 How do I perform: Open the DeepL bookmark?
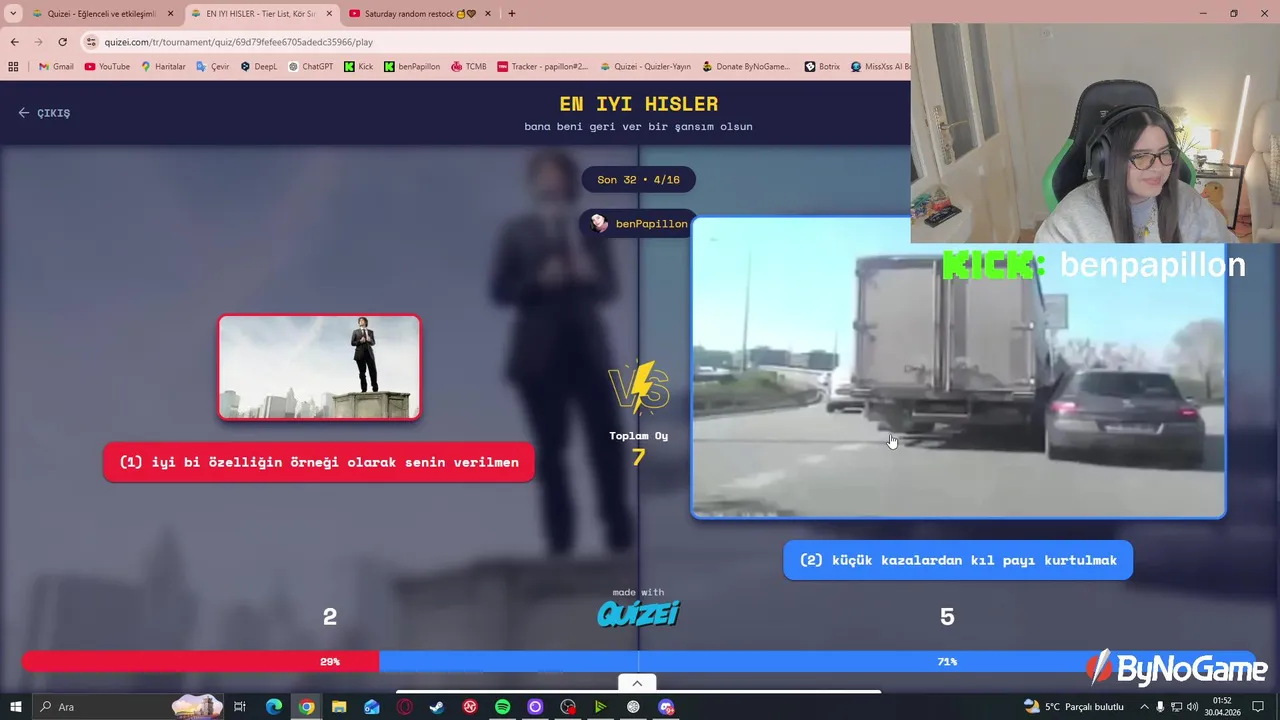(259, 67)
